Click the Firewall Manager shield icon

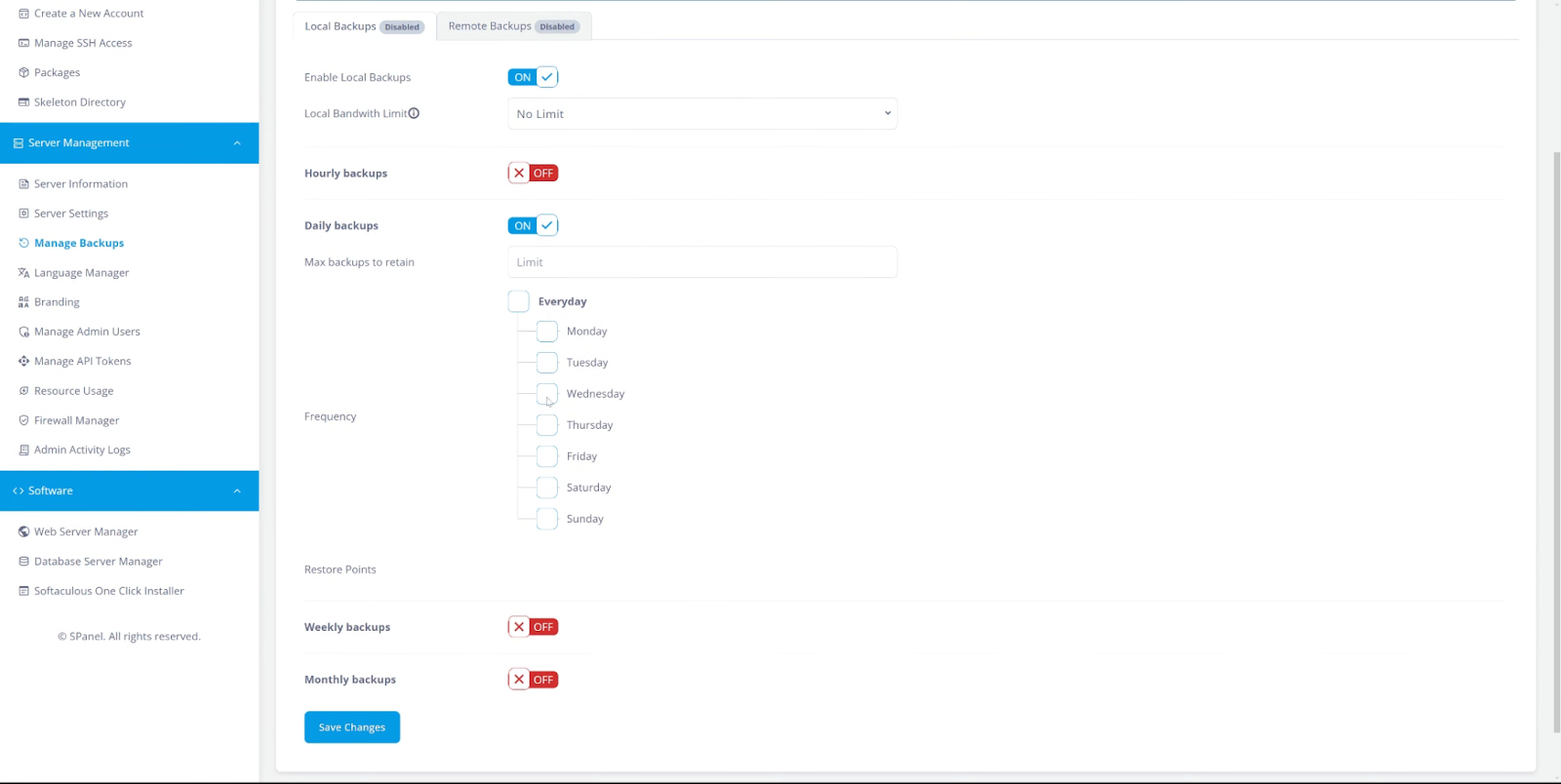[x=23, y=420]
